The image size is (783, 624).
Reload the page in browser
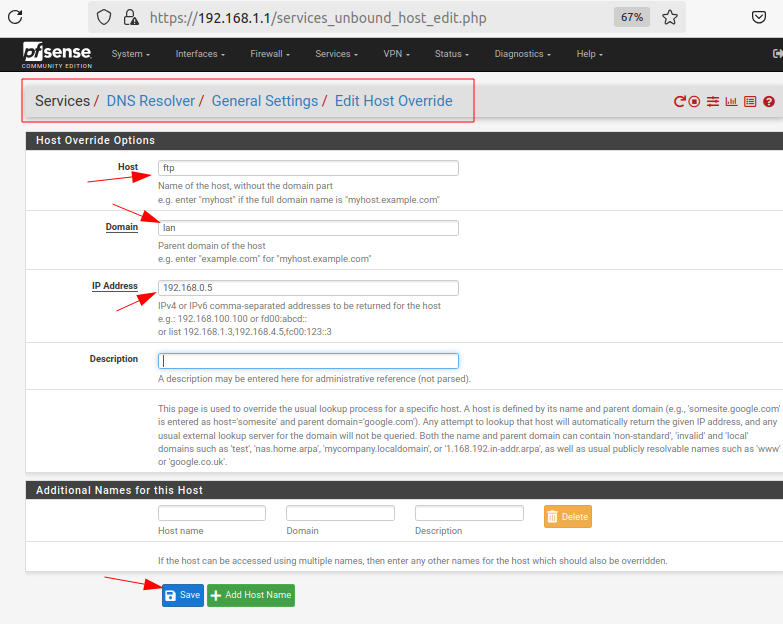(x=17, y=17)
